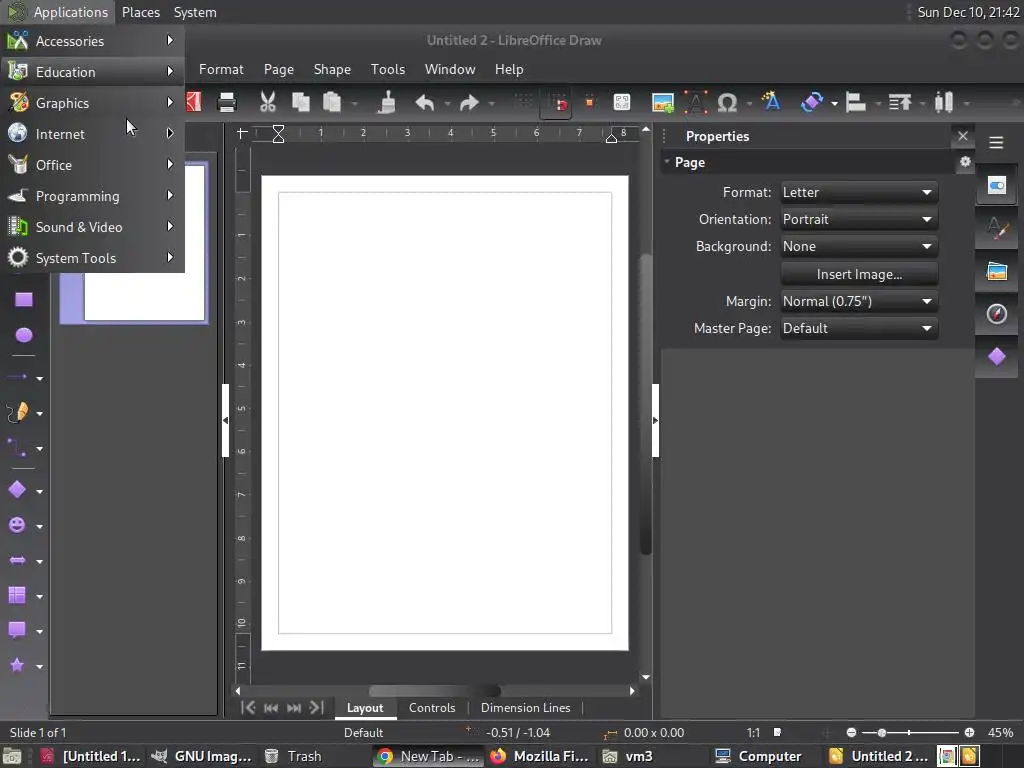1024x768 pixels.
Task: Select the Ellipse drawing tool
Action: [x=24, y=335]
